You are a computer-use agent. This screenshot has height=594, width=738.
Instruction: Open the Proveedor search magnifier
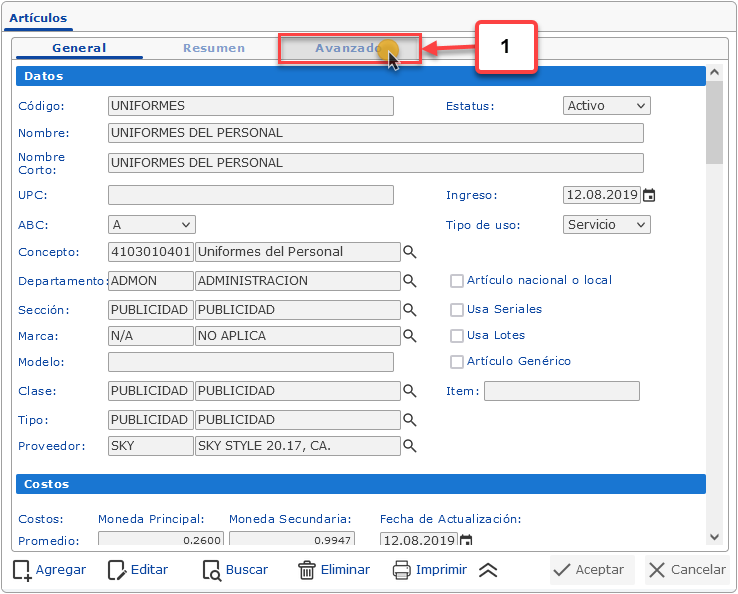click(x=409, y=446)
